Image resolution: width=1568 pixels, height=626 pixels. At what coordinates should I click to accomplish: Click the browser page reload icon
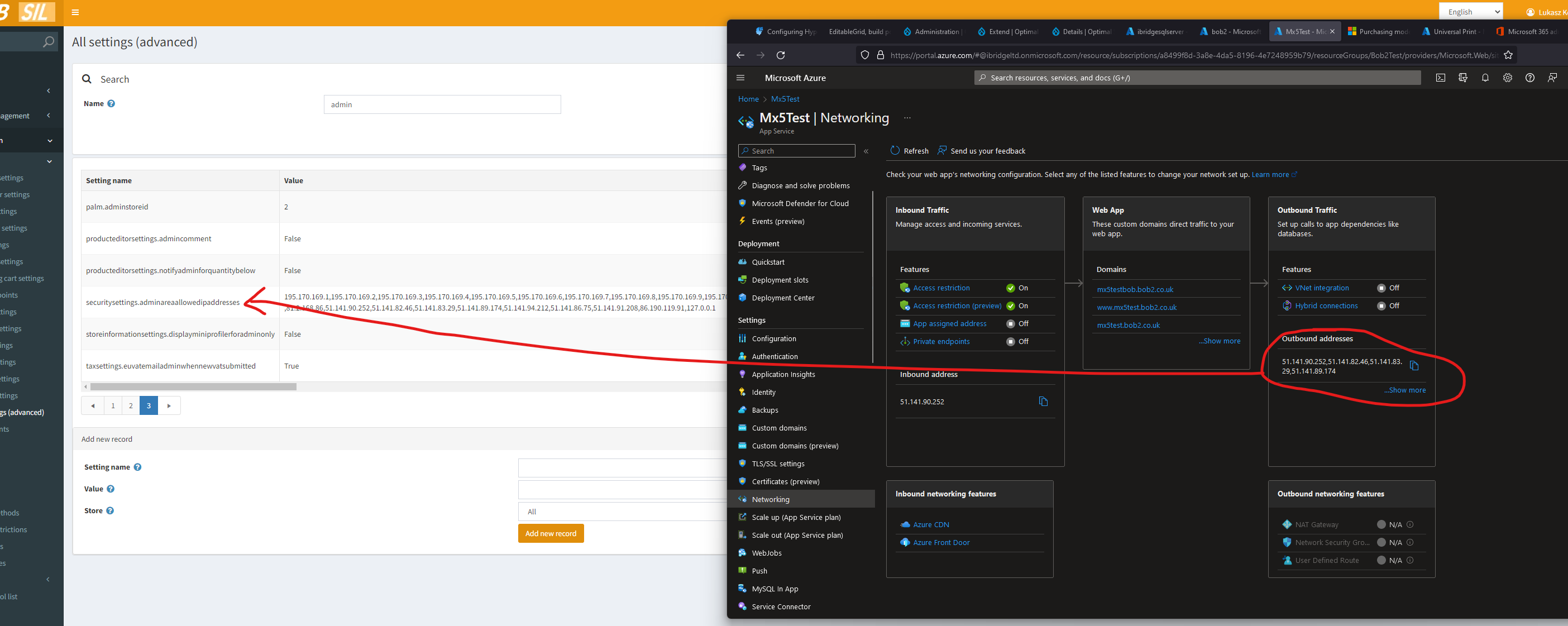point(781,55)
